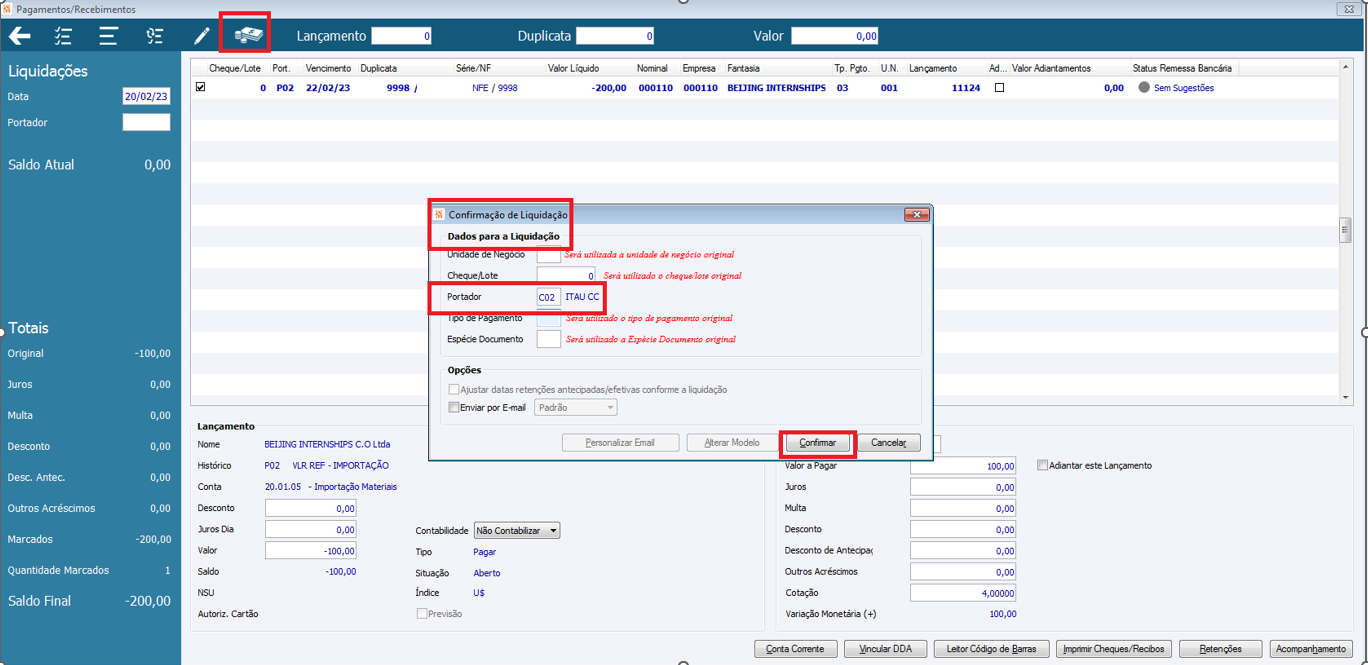Click the grid scrollbar up arrow

tap(1345, 67)
